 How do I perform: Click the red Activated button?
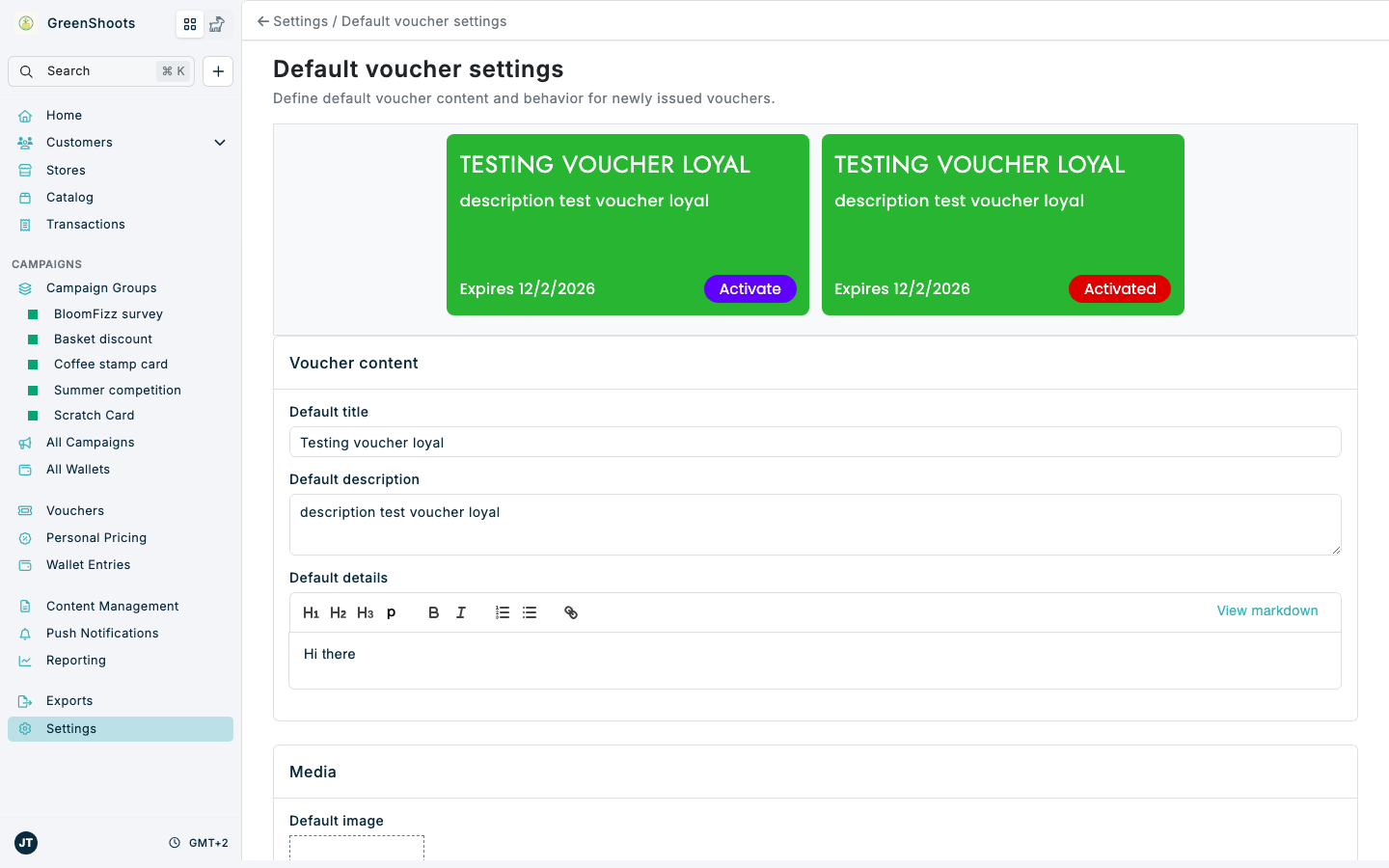1120,289
